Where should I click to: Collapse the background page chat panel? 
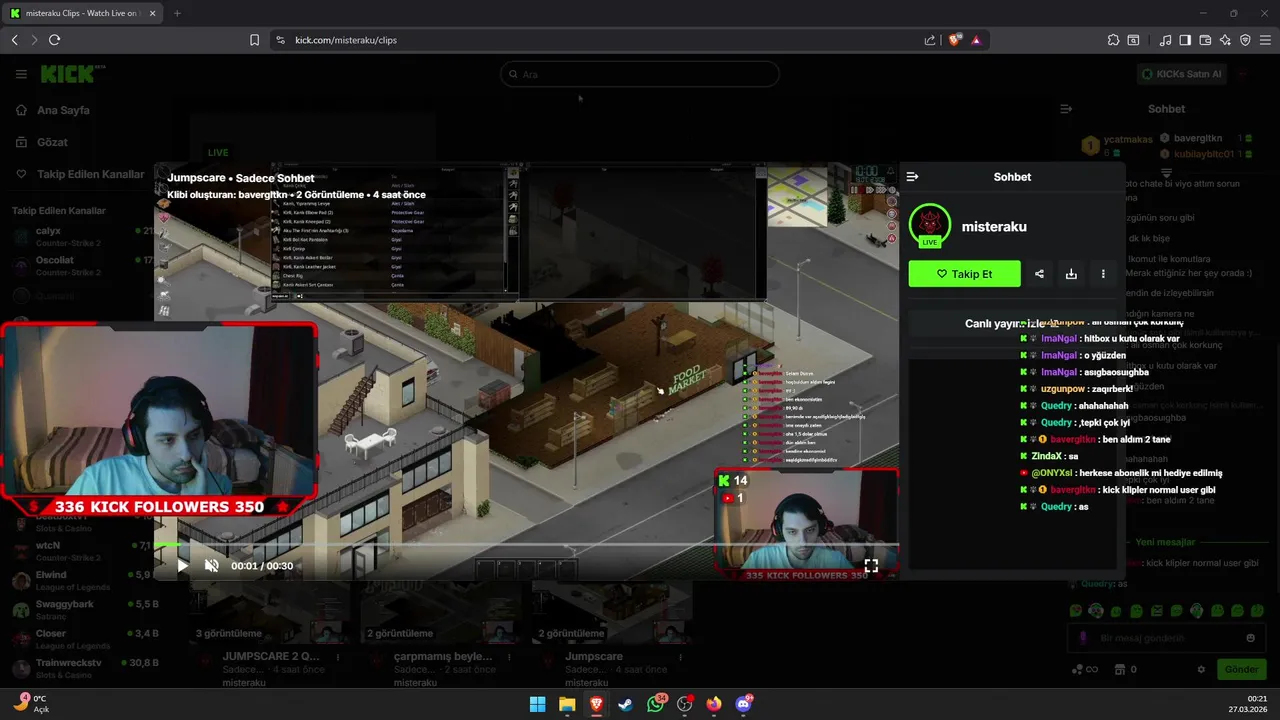[x=1066, y=109]
